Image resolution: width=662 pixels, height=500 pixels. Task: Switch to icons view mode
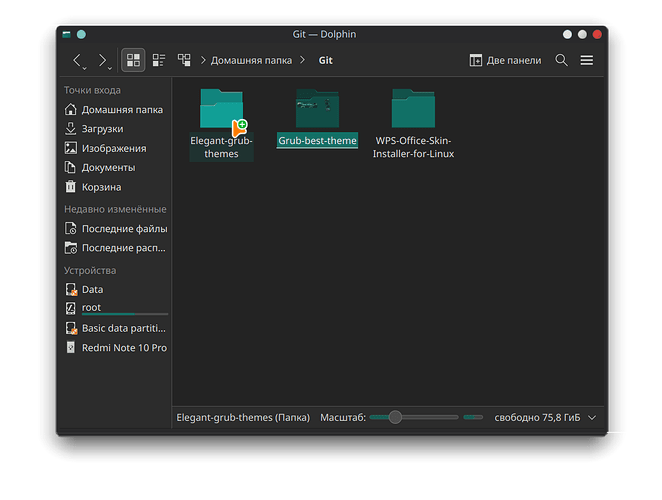pos(133,60)
